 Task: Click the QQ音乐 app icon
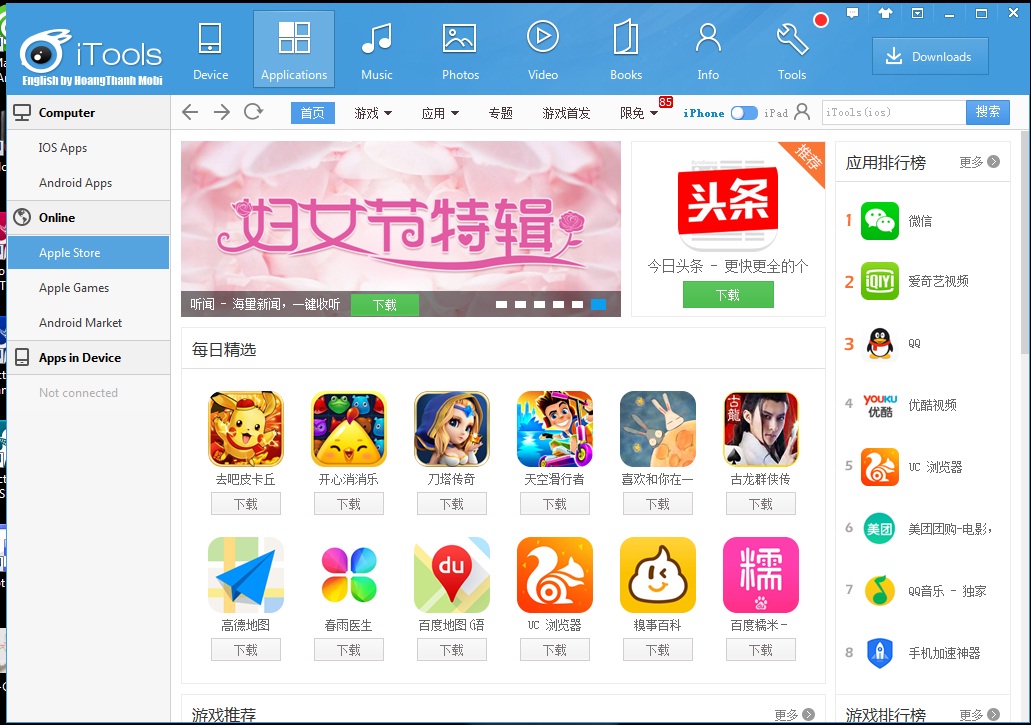[x=880, y=590]
